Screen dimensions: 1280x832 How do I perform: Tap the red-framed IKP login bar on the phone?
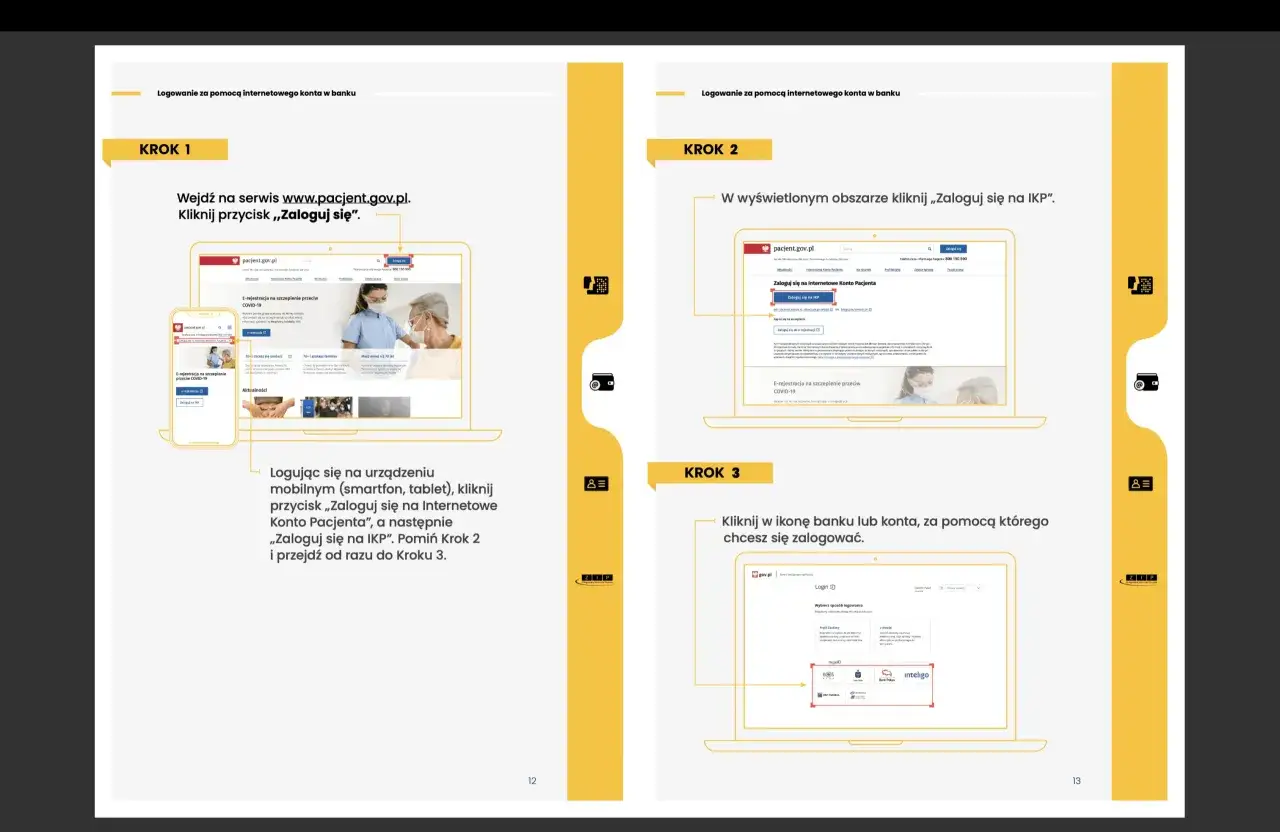[x=204, y=340]
